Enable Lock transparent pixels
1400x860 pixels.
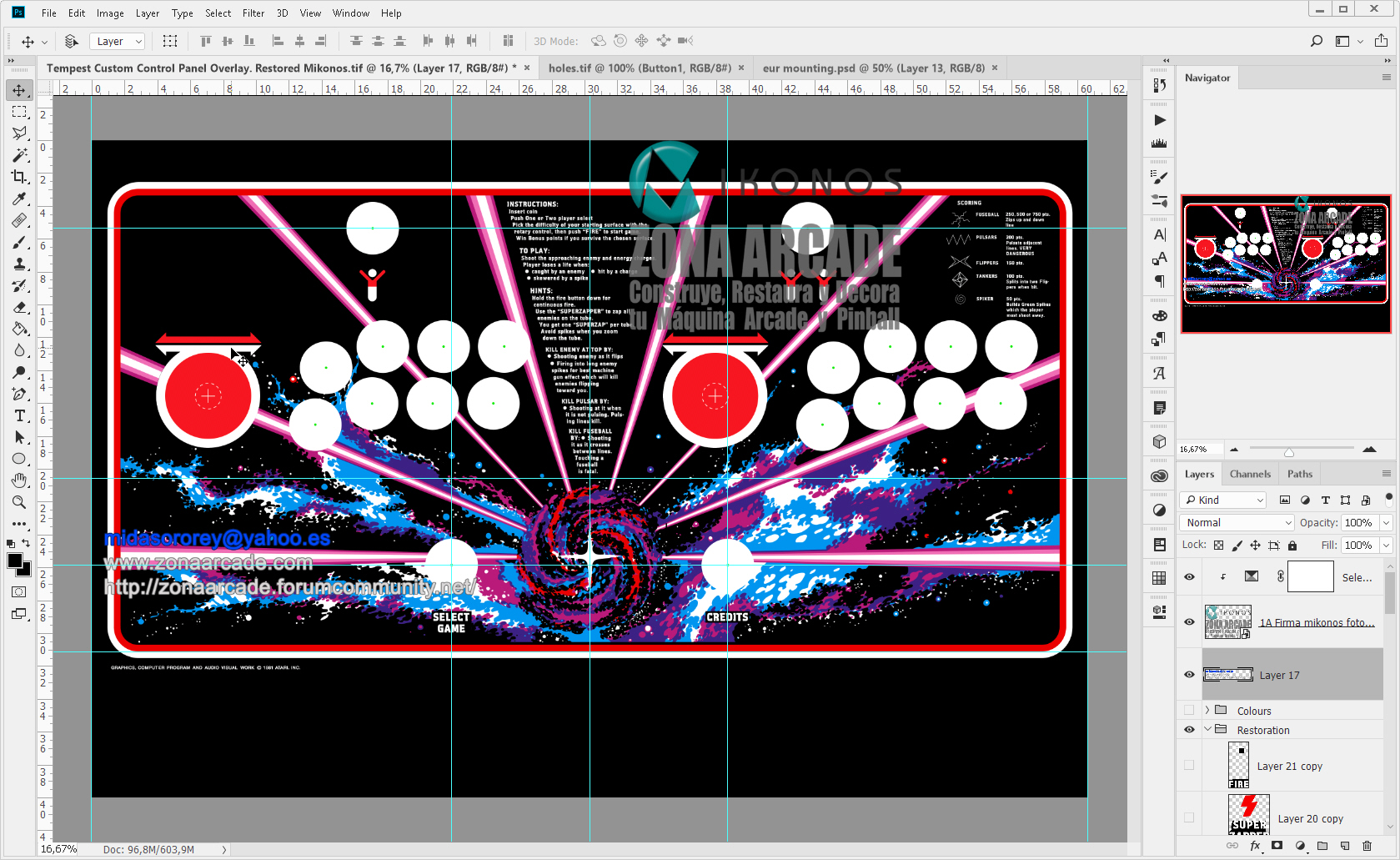(x=1217, y=544)
